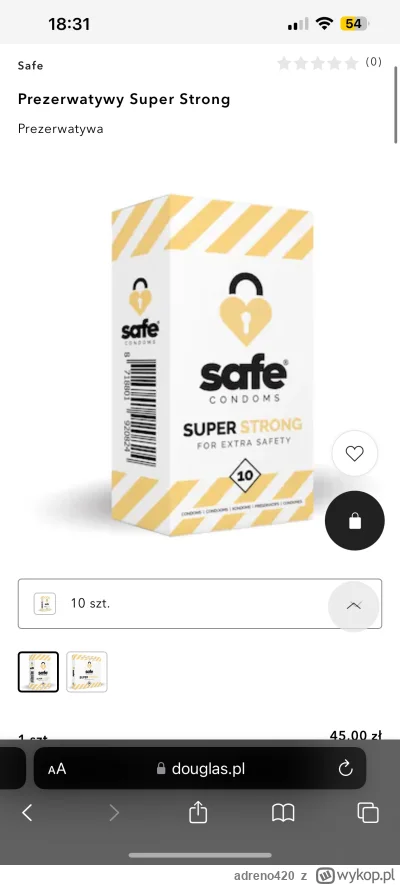The width and height of the screenshot is (400, 885).
Task: Open the 10 szt. size dropdown
Action: (200, 603)
